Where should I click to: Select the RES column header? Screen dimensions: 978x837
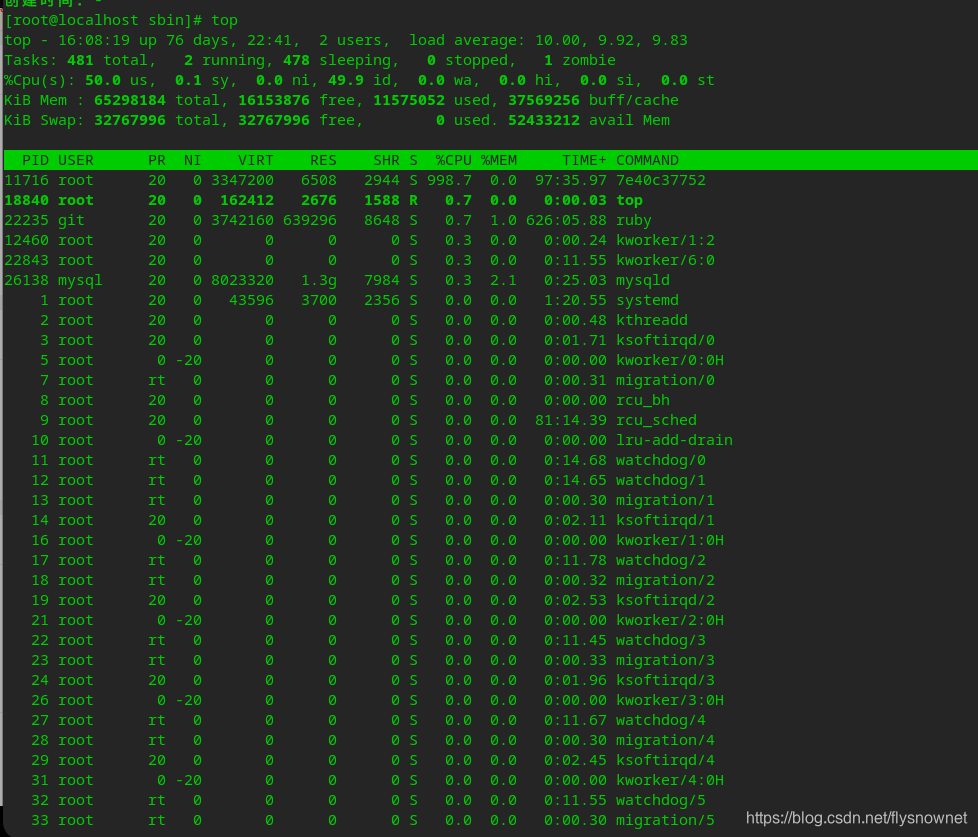323,160
